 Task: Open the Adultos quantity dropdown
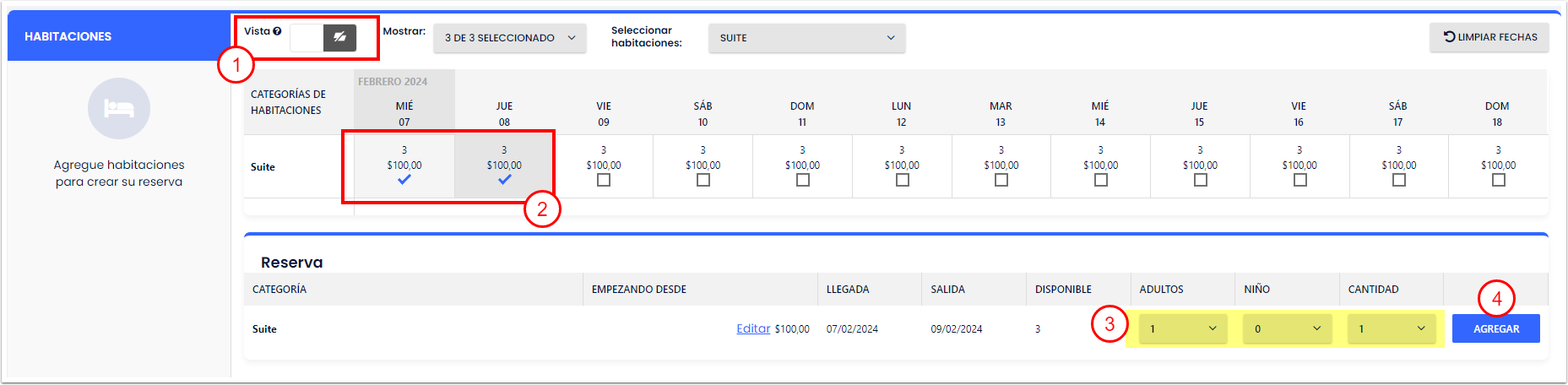pyautogui.click(x=1182, y=329)
